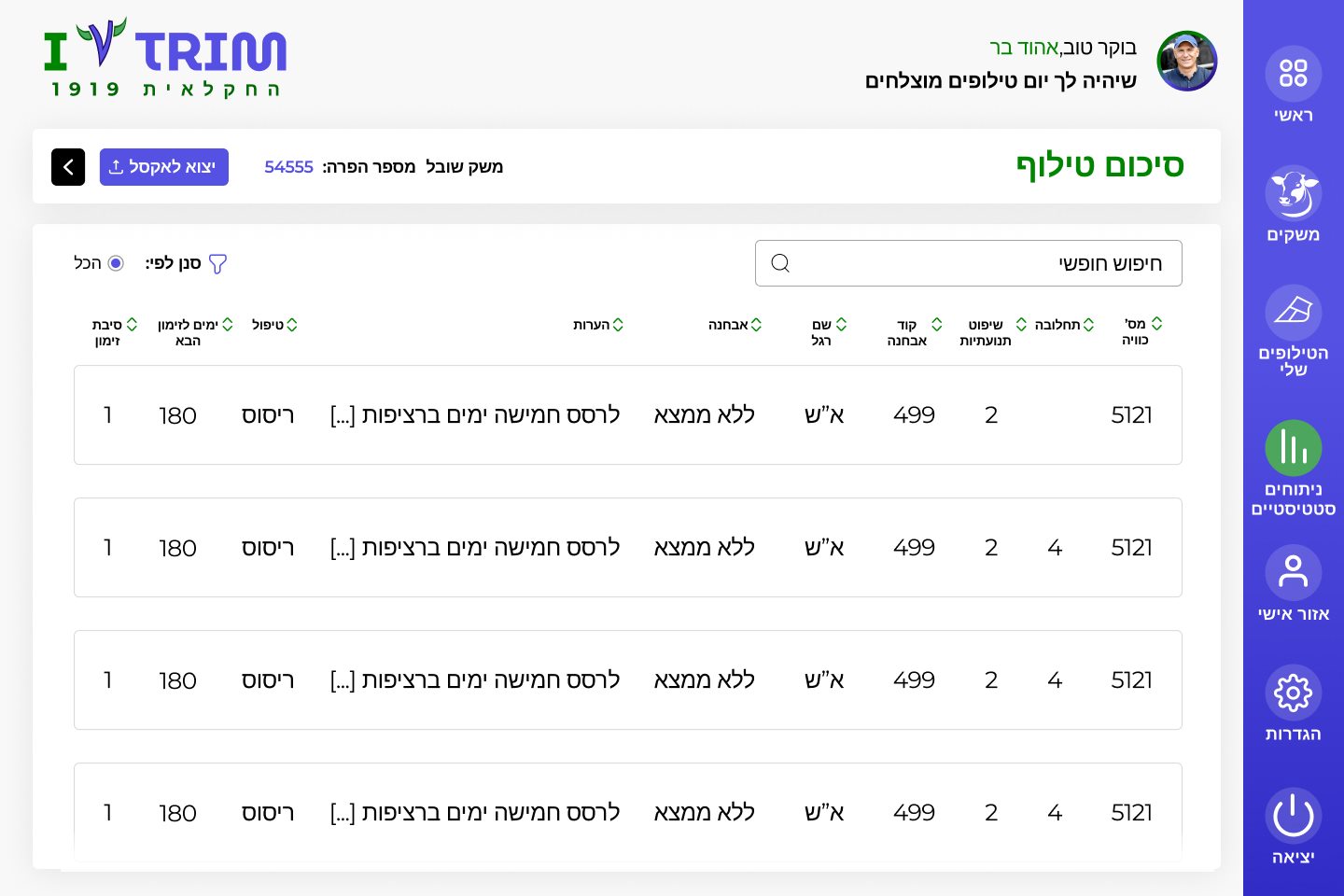Image resolution: width=1344 pixels, height=896 pixels.
Task: Sort by the אבחנה column
Action: tap(756, 325)
